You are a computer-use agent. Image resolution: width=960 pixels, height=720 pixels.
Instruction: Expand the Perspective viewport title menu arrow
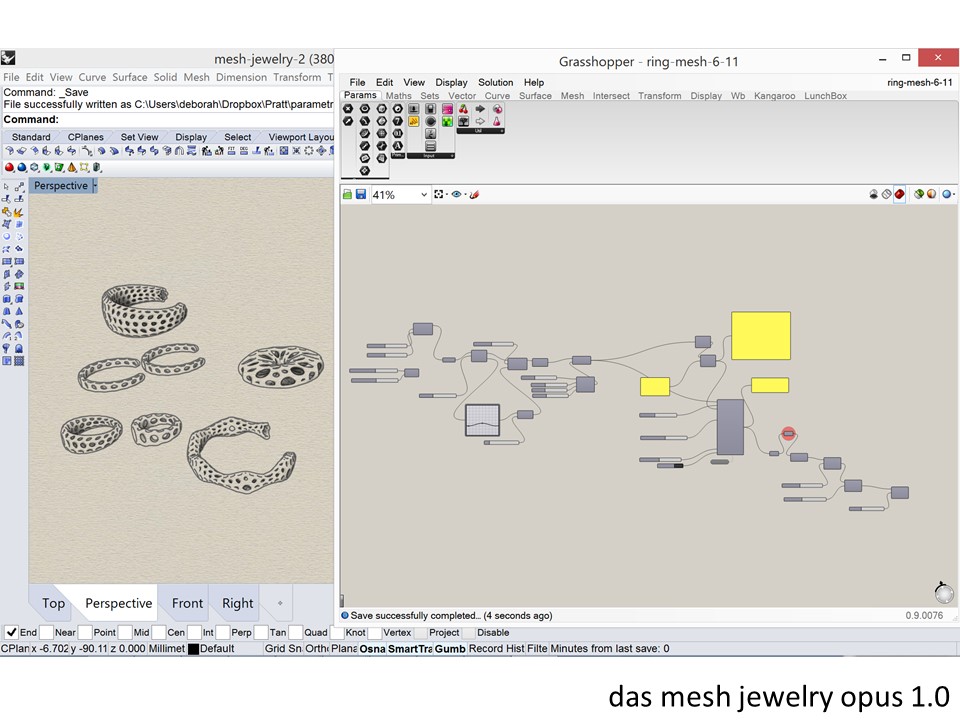(x=95, y=186)
